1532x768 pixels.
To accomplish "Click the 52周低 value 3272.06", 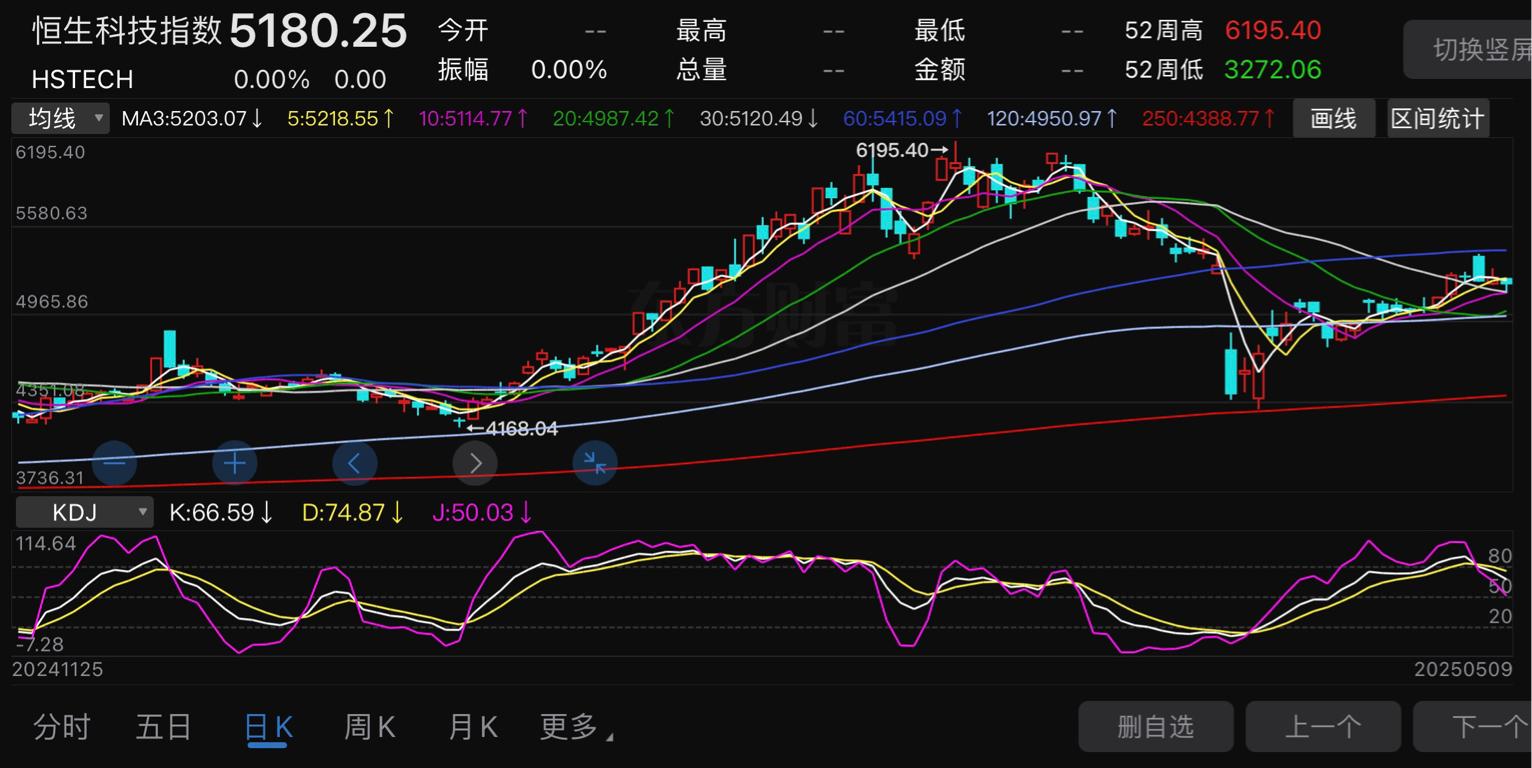I will click(1273, 70).
